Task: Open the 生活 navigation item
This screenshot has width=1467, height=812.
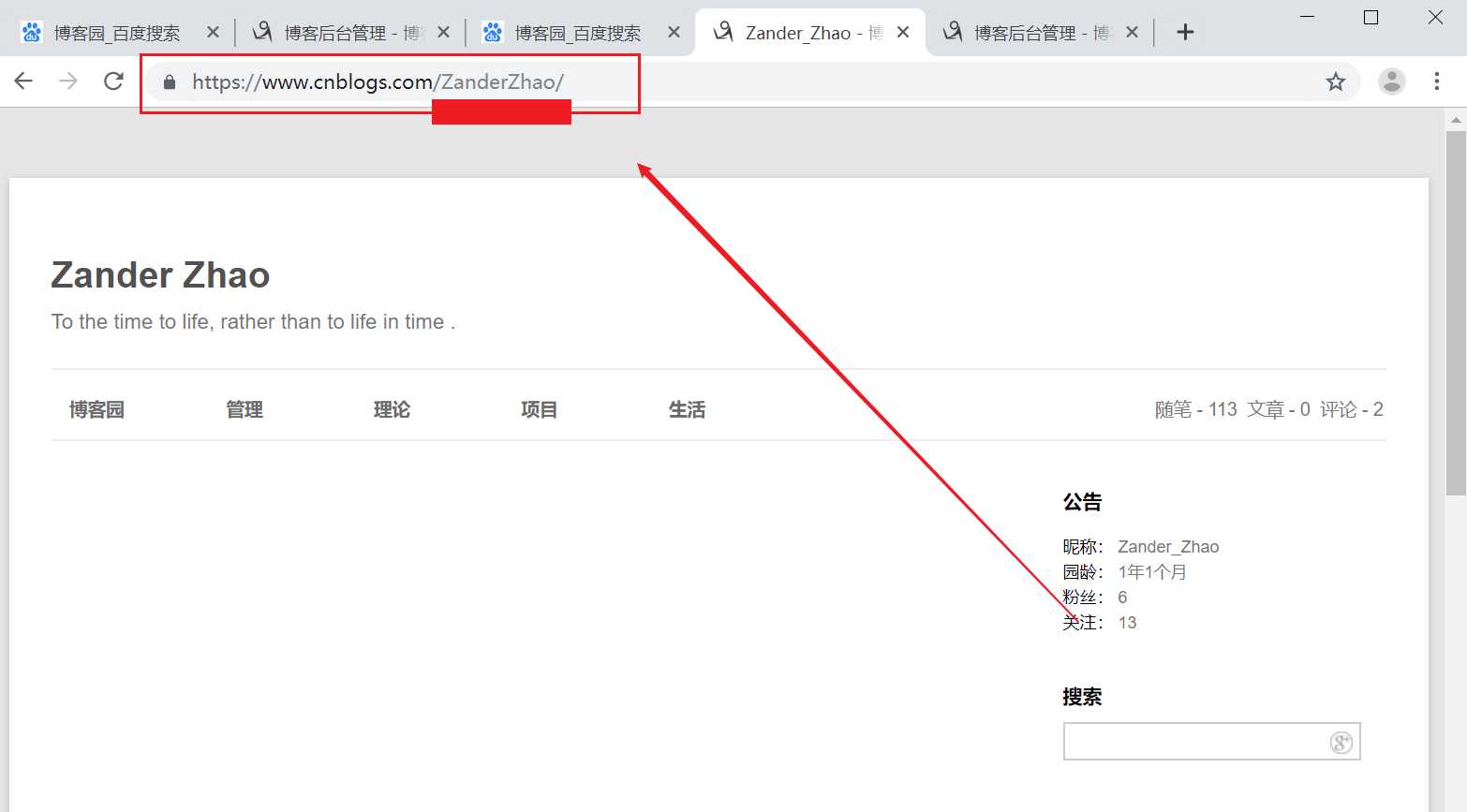Action: click(x=687, y=409)
